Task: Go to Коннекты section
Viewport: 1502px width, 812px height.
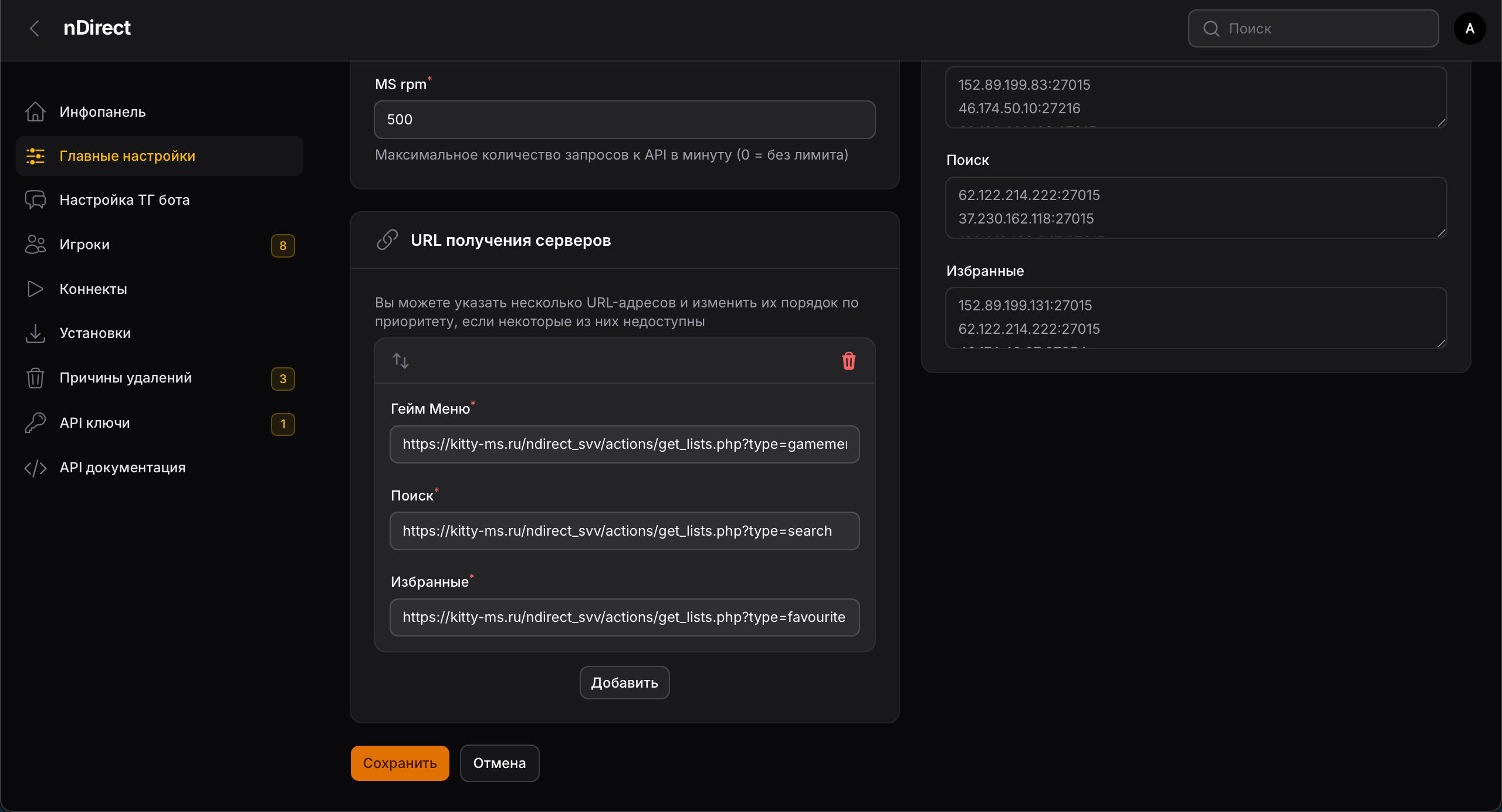Action: (x=93, y=289)
